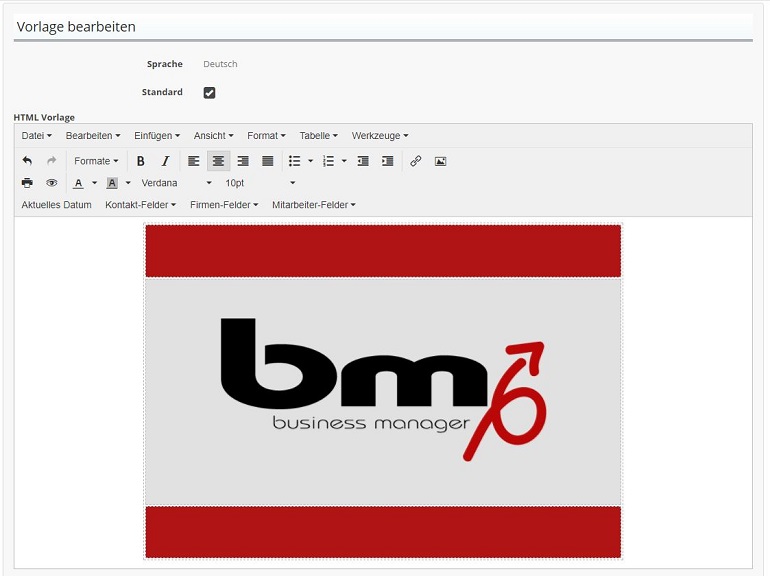Screen dimensions: 770x576
Task: Toggle italic formatting
Action: coord(165,161)
